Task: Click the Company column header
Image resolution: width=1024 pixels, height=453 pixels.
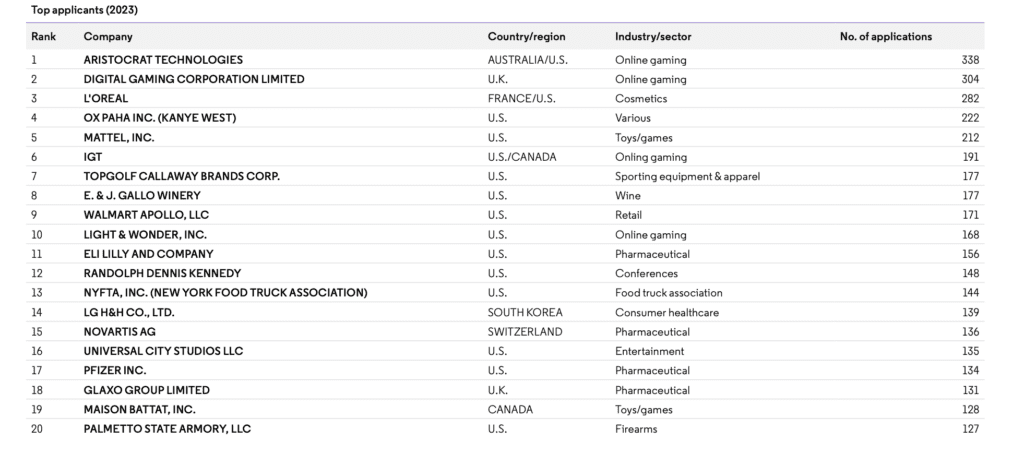Action: click(108, 37)
